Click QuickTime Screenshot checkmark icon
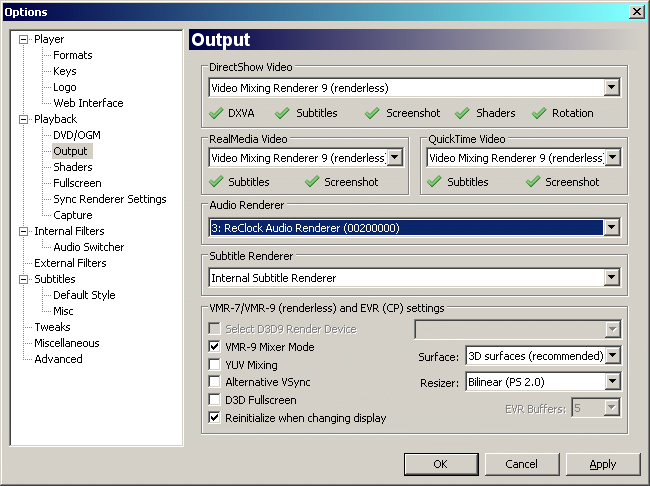650x486 pixels. click(533, 182)
